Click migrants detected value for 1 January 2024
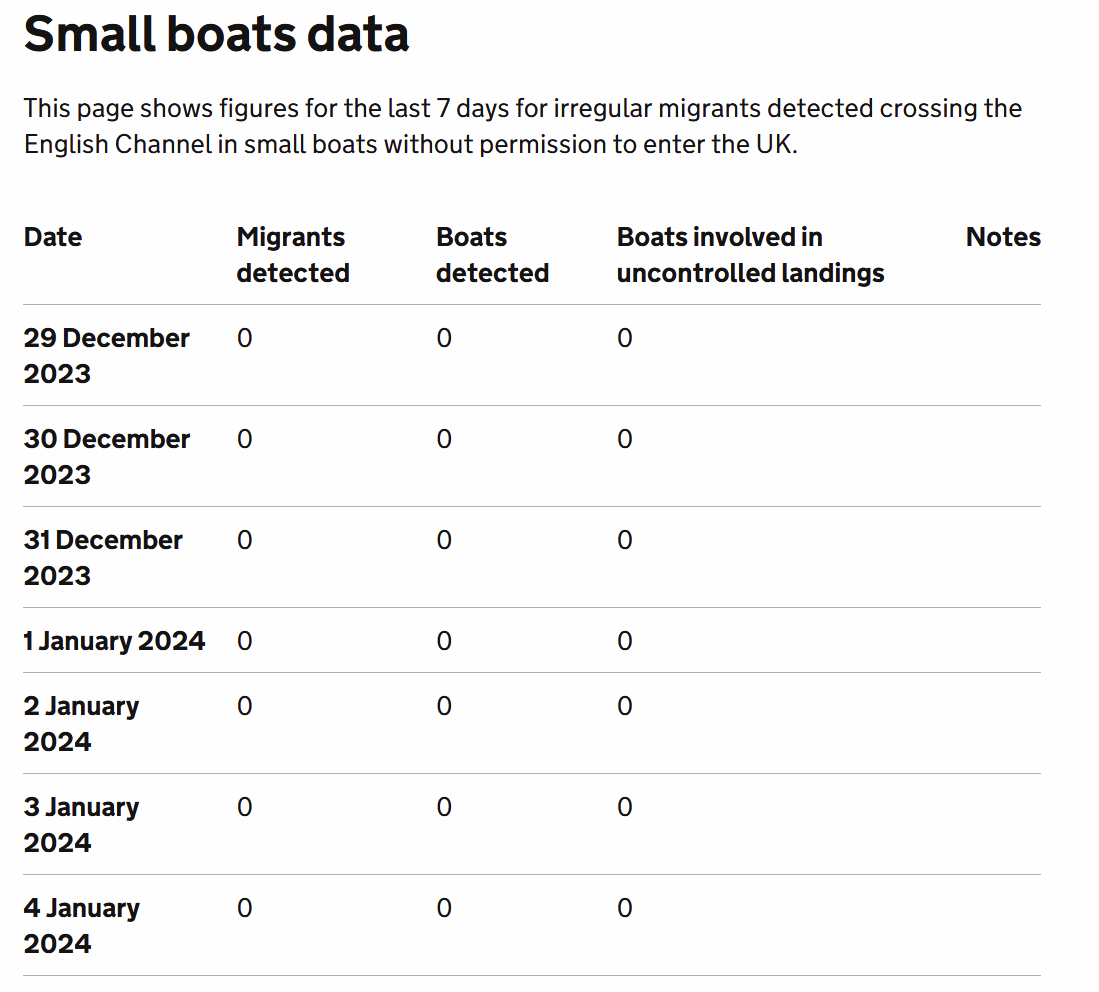1099x992 pixels. coord(245,640)
